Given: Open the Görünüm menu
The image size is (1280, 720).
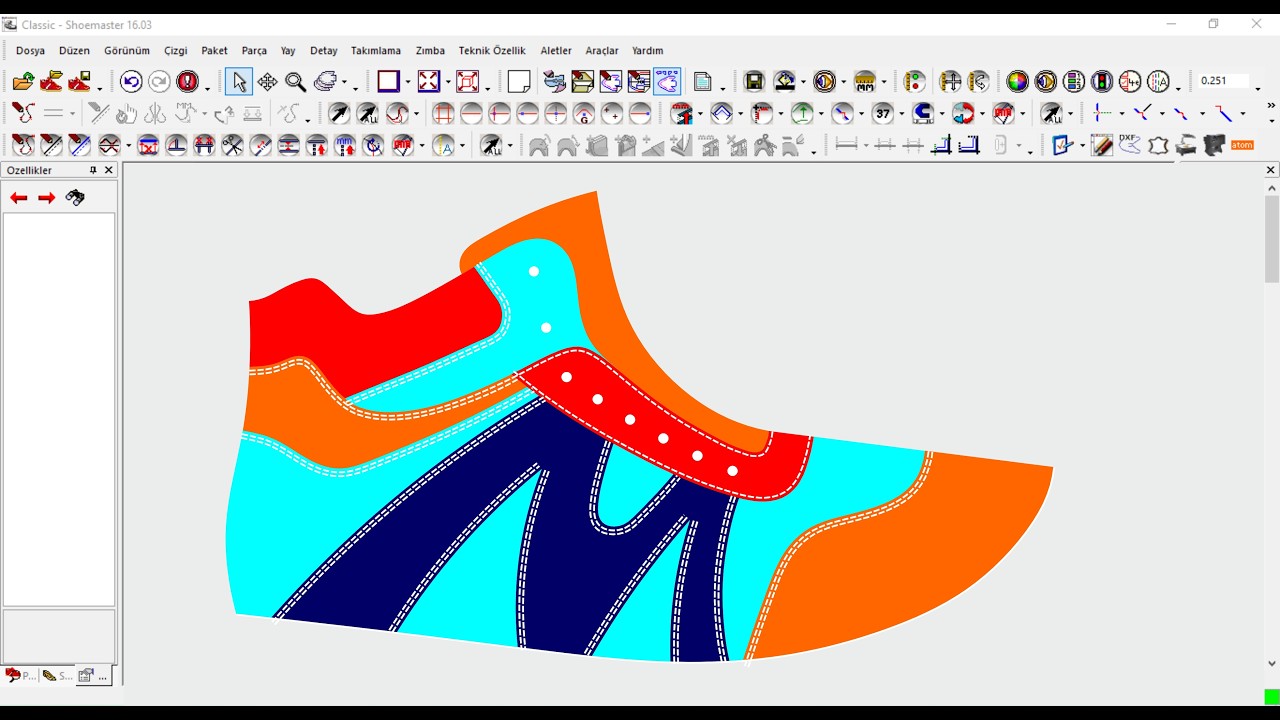Looking at the screenshot, I should click(127, 51).
